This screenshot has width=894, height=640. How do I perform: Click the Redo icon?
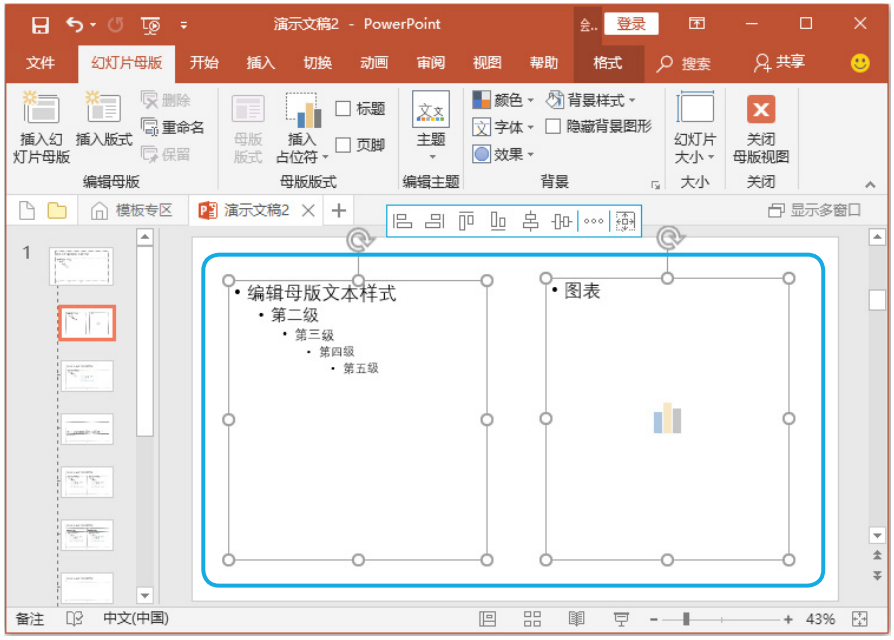click(x=116, y=24)
